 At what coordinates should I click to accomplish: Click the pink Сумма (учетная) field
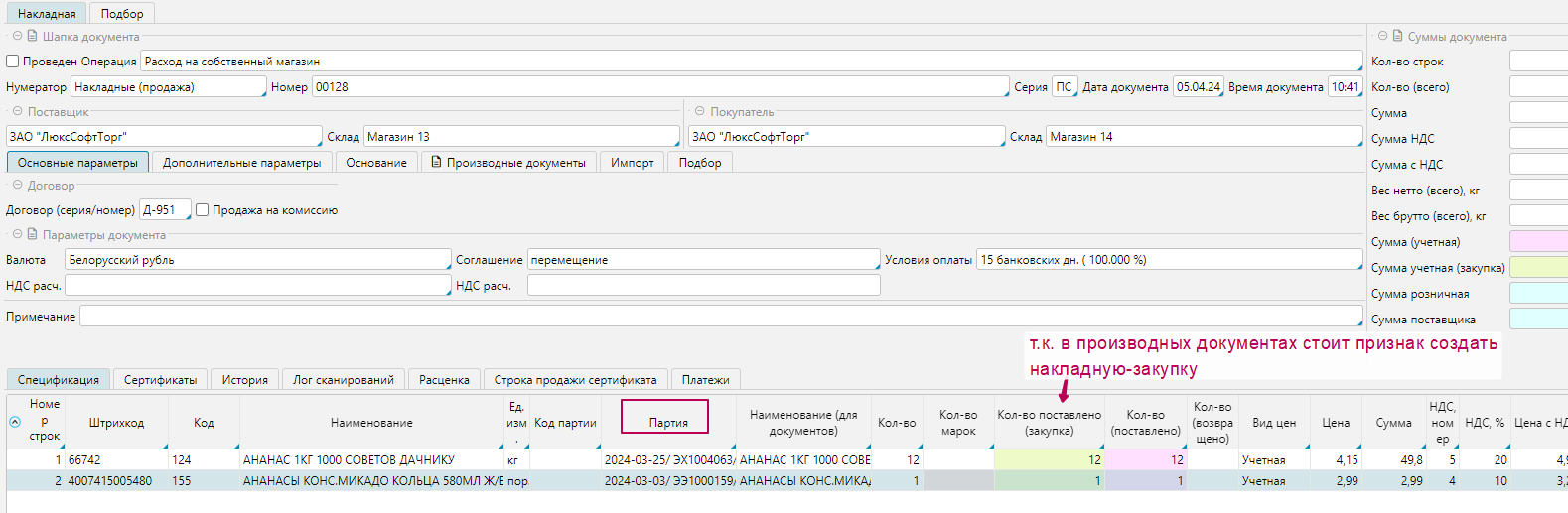pos(1538,242)
